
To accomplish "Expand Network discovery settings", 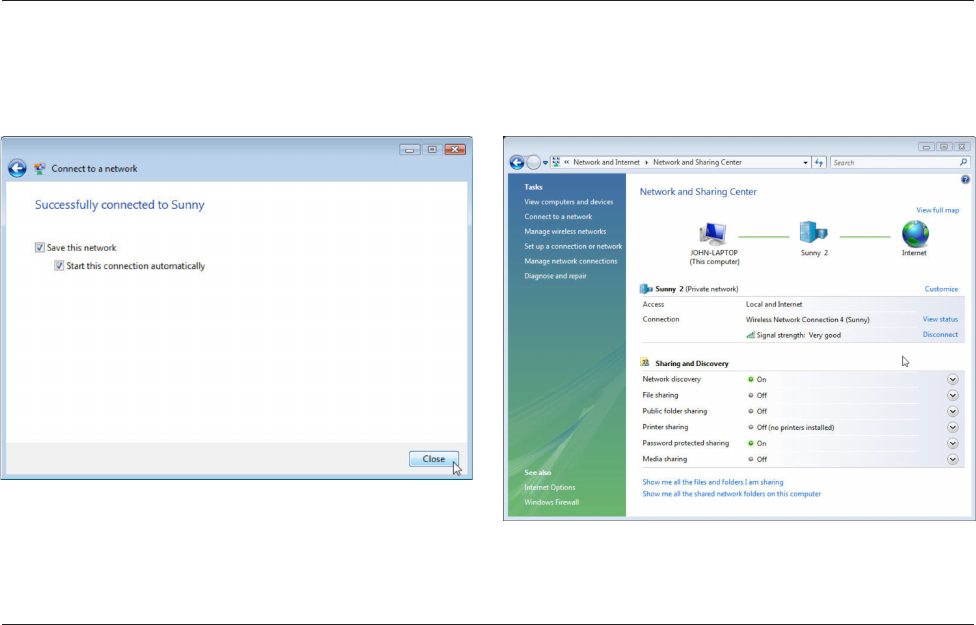I will click(952, 379).
